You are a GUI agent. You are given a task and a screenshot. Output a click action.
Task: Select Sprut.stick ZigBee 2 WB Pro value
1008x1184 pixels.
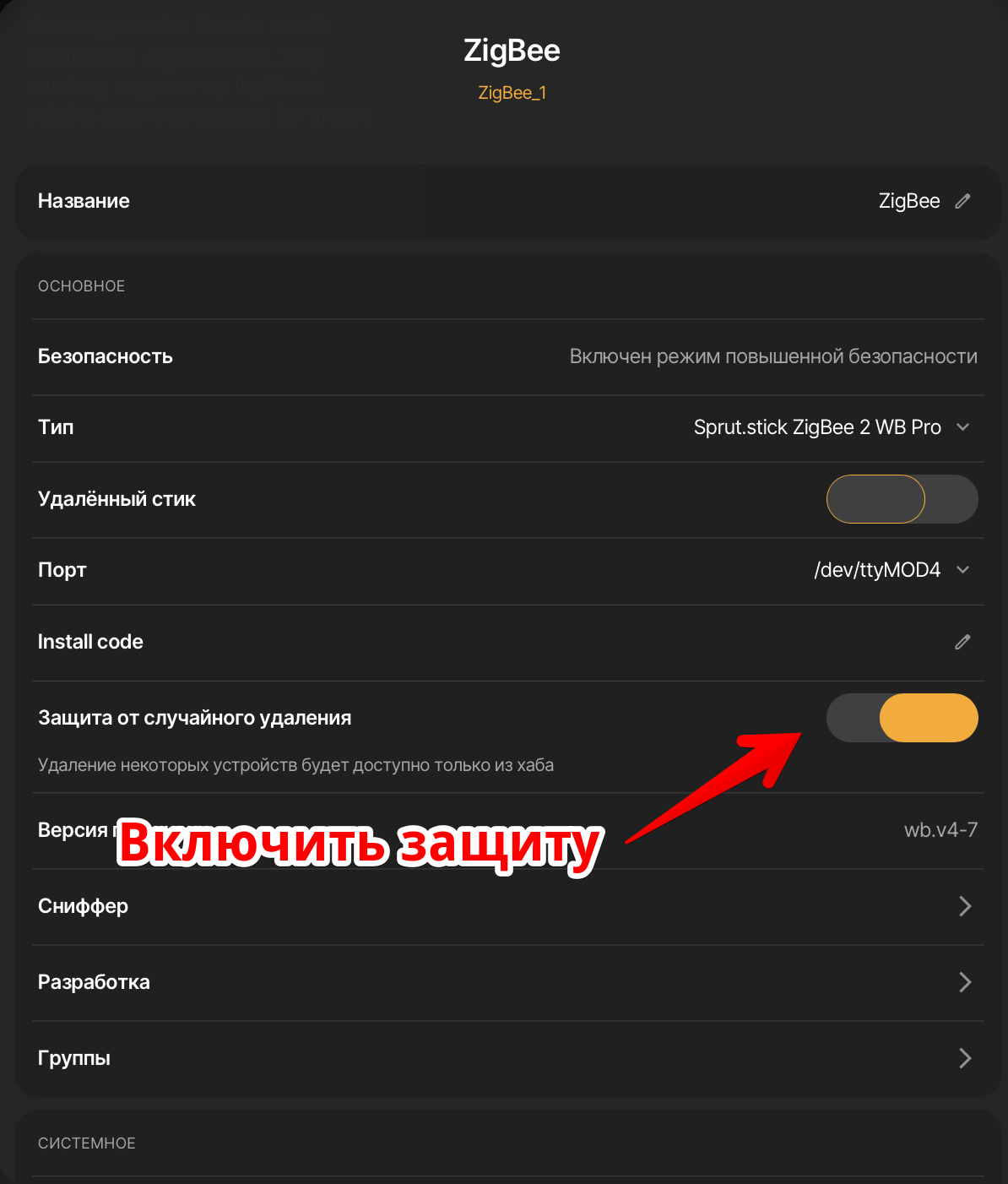(x=817, y=427)
